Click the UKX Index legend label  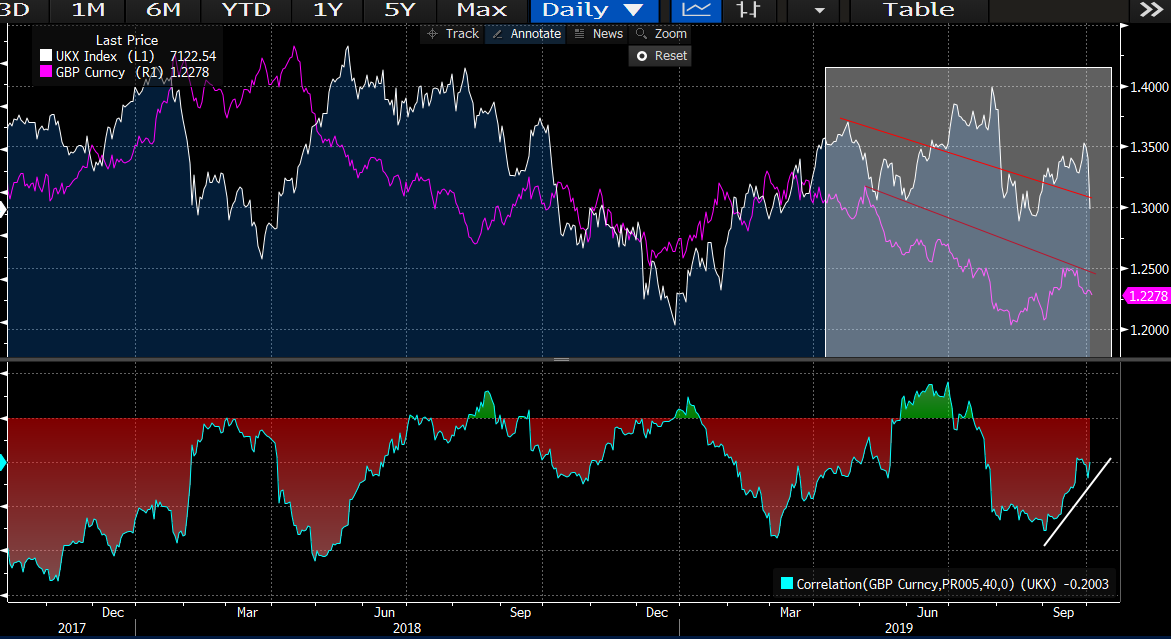click(x=86, y=56)
